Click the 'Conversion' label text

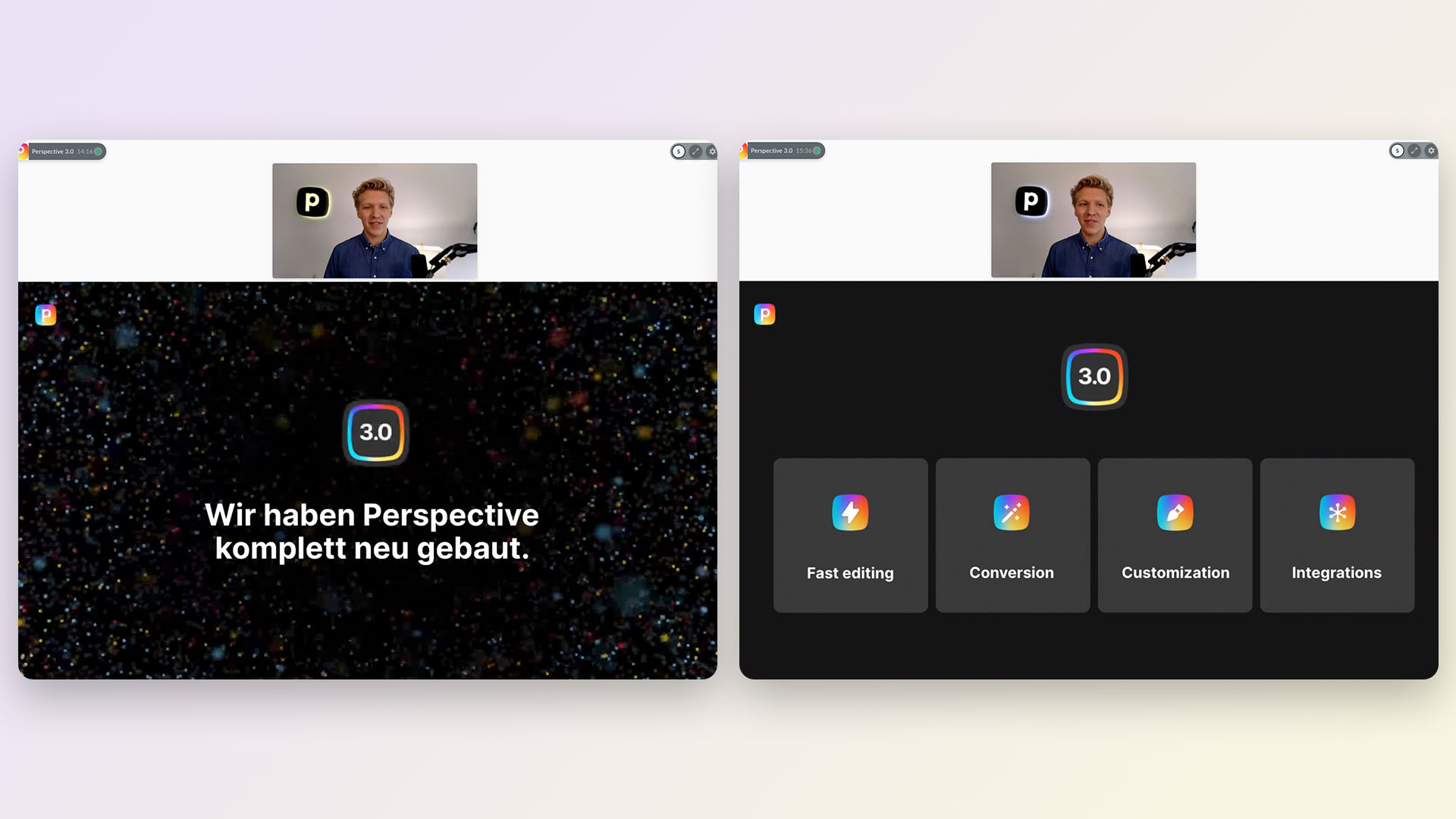pyautogui.click(x=1012, y=573)
